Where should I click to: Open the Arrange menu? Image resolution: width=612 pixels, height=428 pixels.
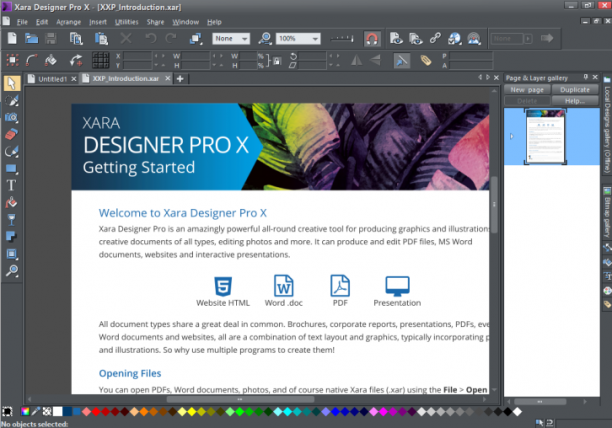[68, 22]
